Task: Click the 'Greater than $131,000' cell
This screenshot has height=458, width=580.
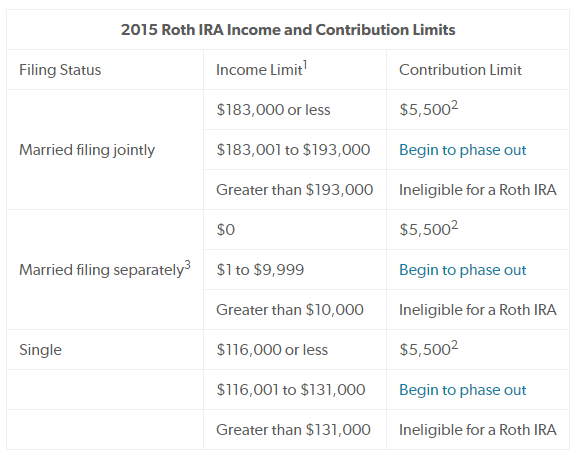Action: coord(293,430)
